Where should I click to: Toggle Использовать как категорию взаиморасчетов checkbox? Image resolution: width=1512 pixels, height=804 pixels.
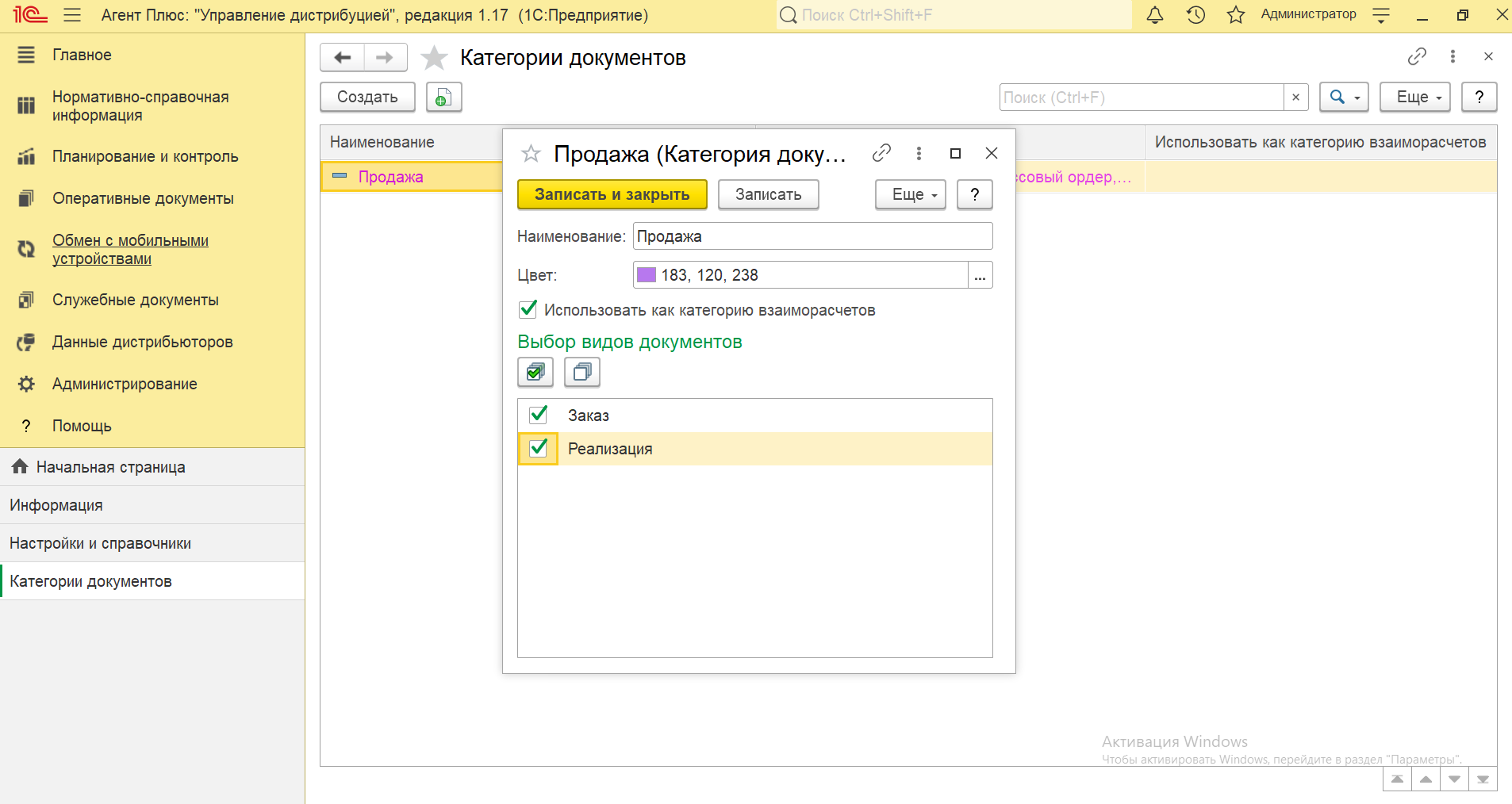pos(528,309)
